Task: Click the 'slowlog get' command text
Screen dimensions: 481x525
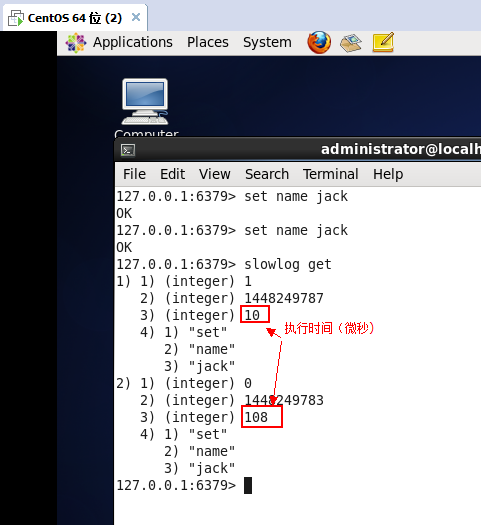Action: coord(288,265)
